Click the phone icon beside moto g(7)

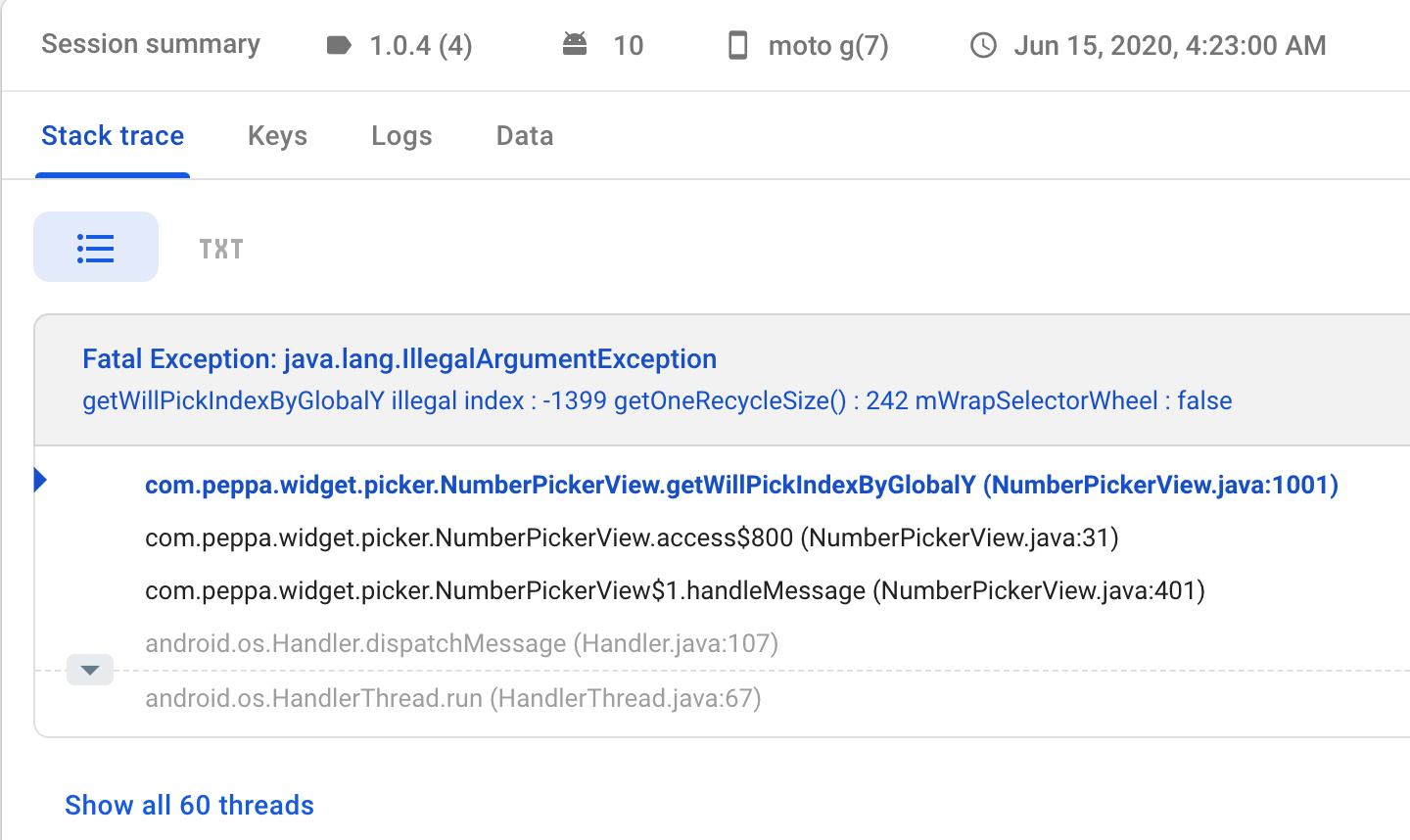(737, 45)
